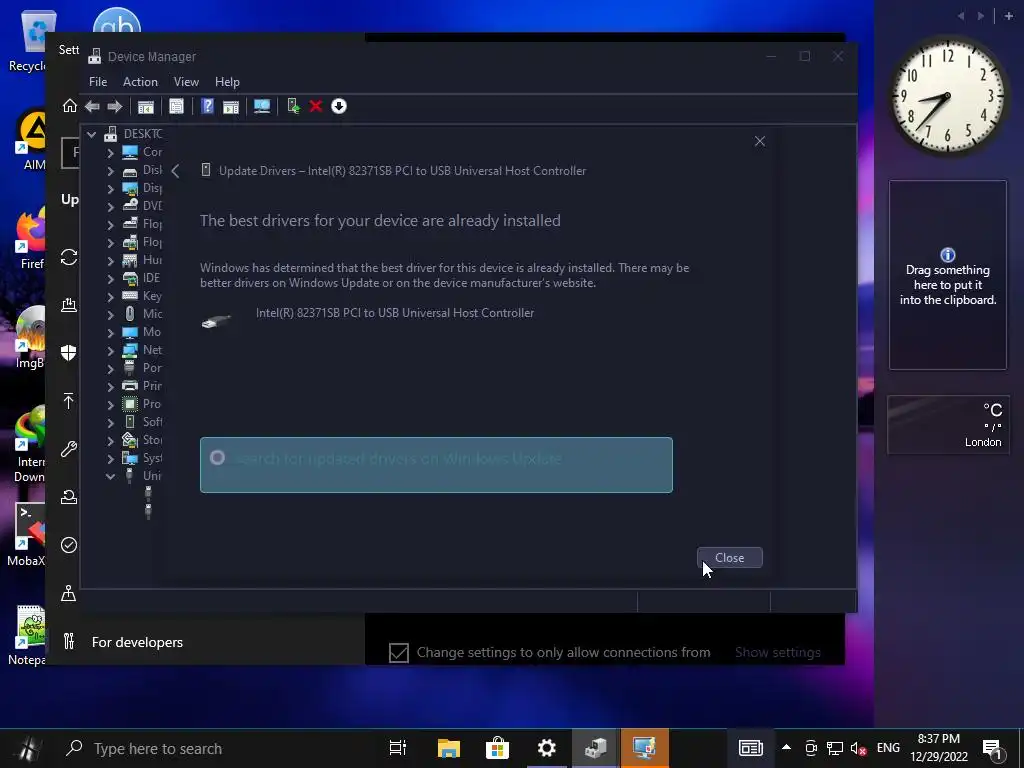The height and width of the screenshot is (768, 1024).
Task: Show hidden tray icons arrow
Action: (x=786, y=748)
